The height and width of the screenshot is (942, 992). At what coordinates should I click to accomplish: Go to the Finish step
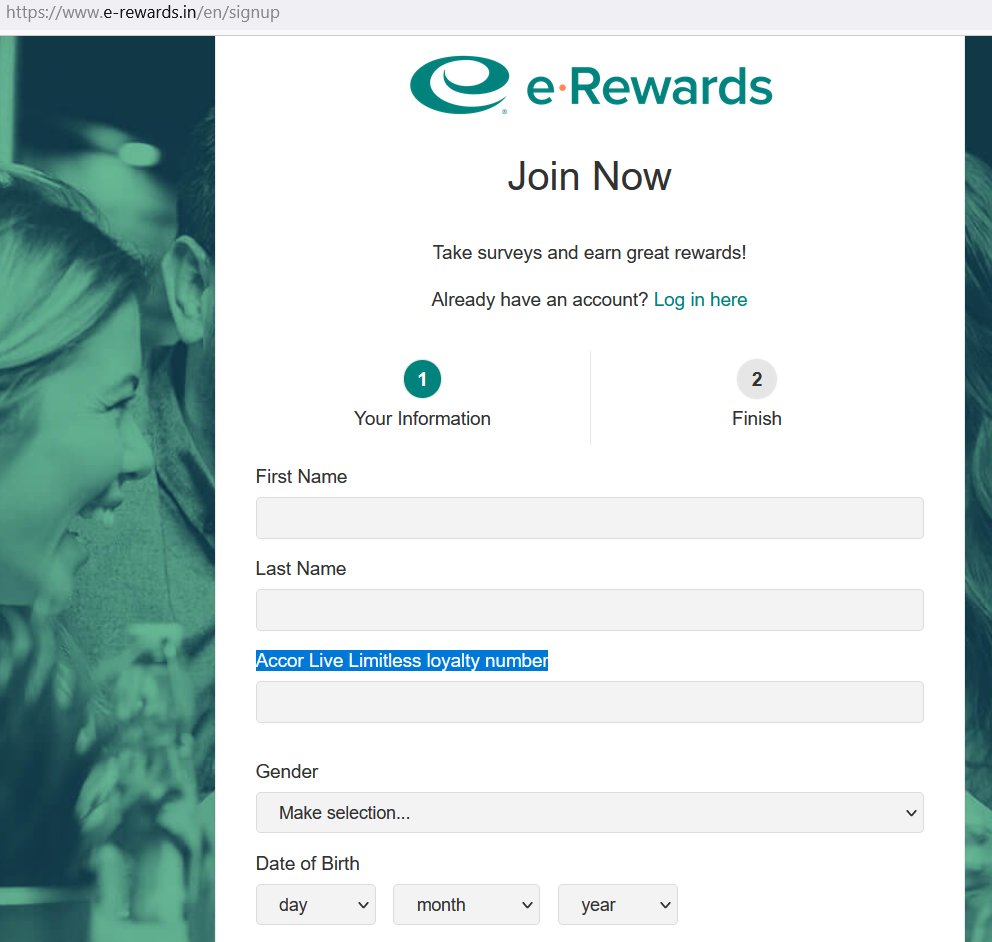coord(757,418)
